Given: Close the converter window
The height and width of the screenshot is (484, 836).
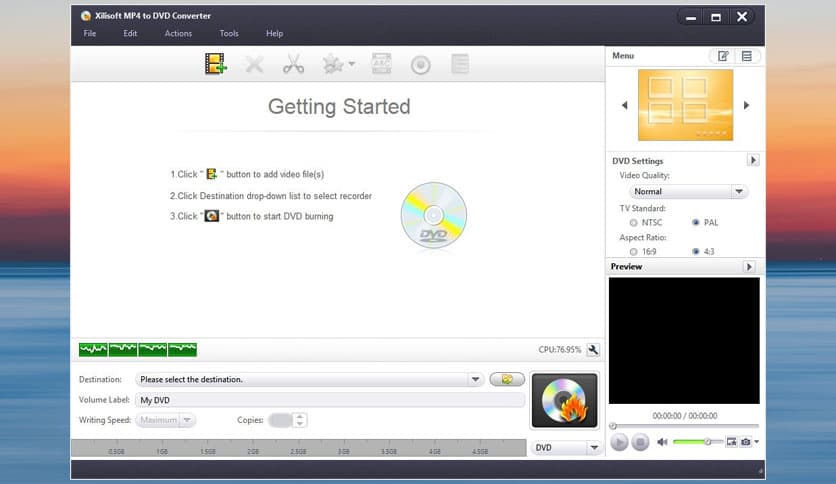Looking at the screenshot, I should [x=742, y=17].
